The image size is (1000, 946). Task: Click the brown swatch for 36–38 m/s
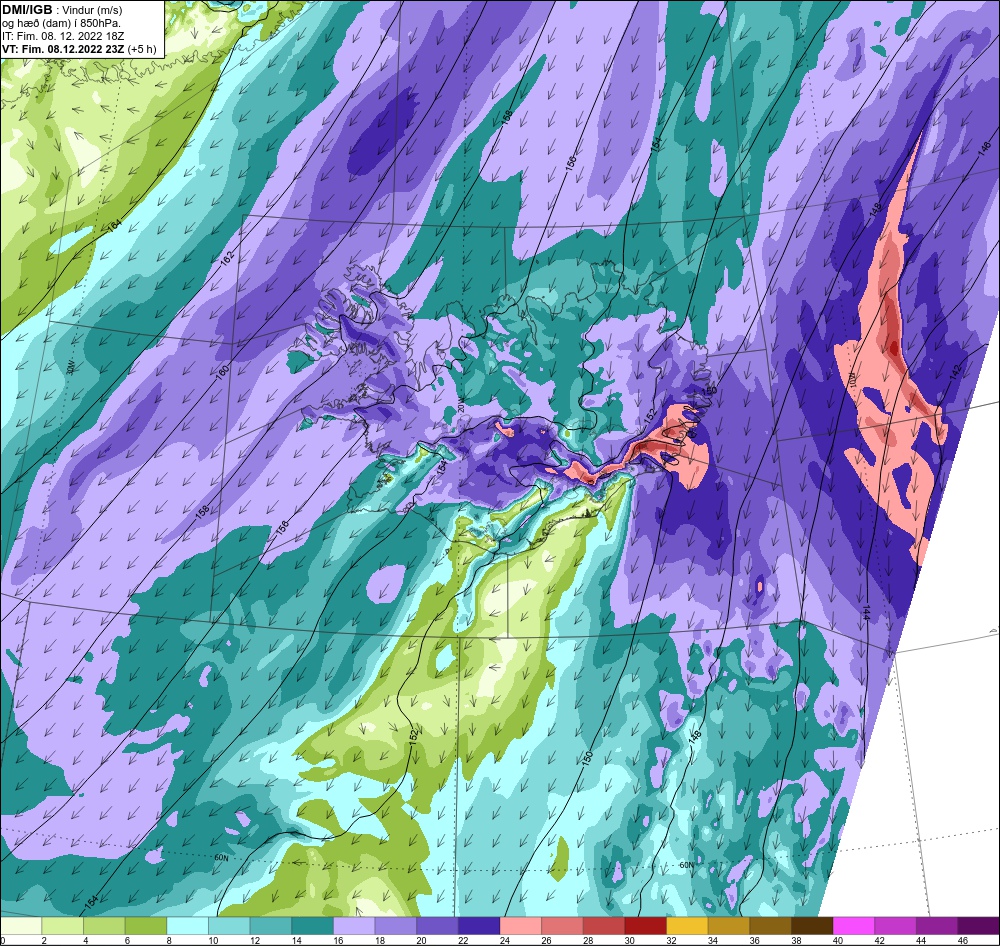(771, 925)
